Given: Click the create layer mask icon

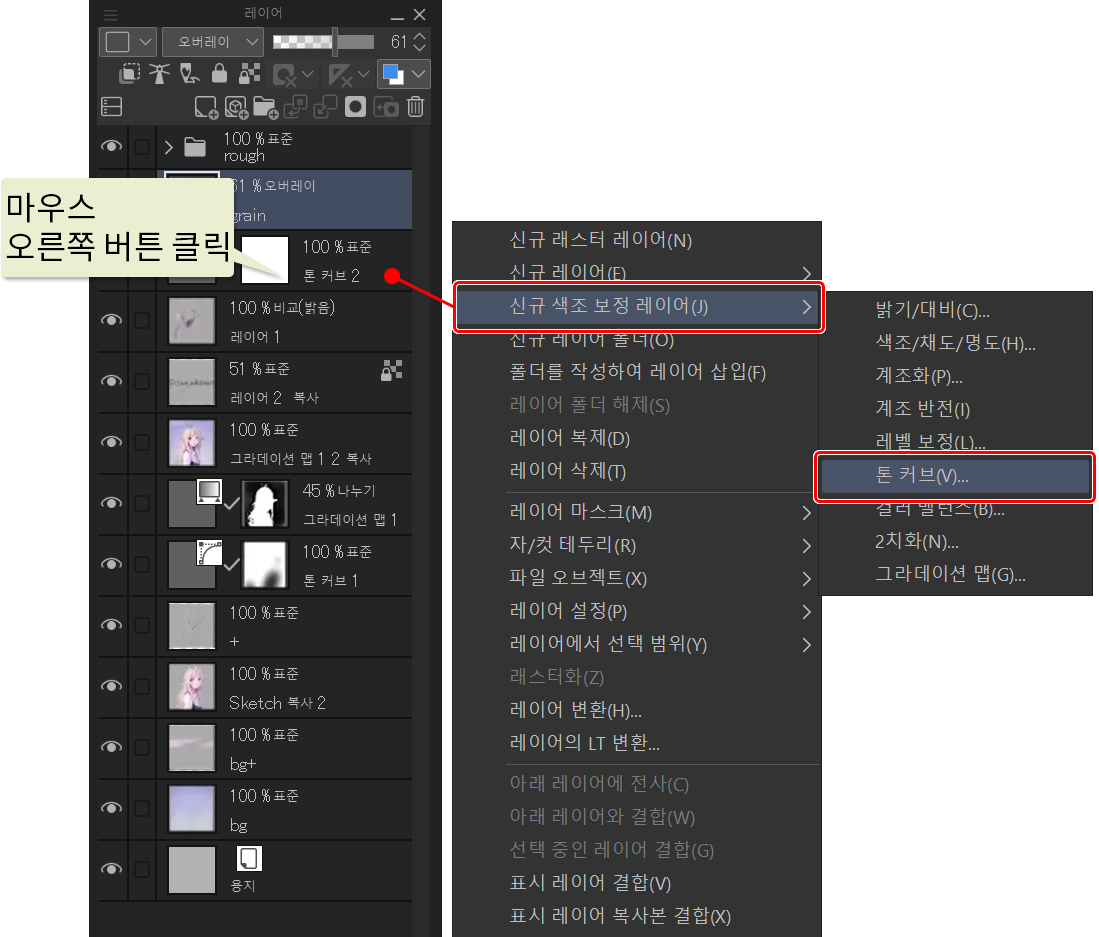Looking at the screenshot, I should point(355,107).
